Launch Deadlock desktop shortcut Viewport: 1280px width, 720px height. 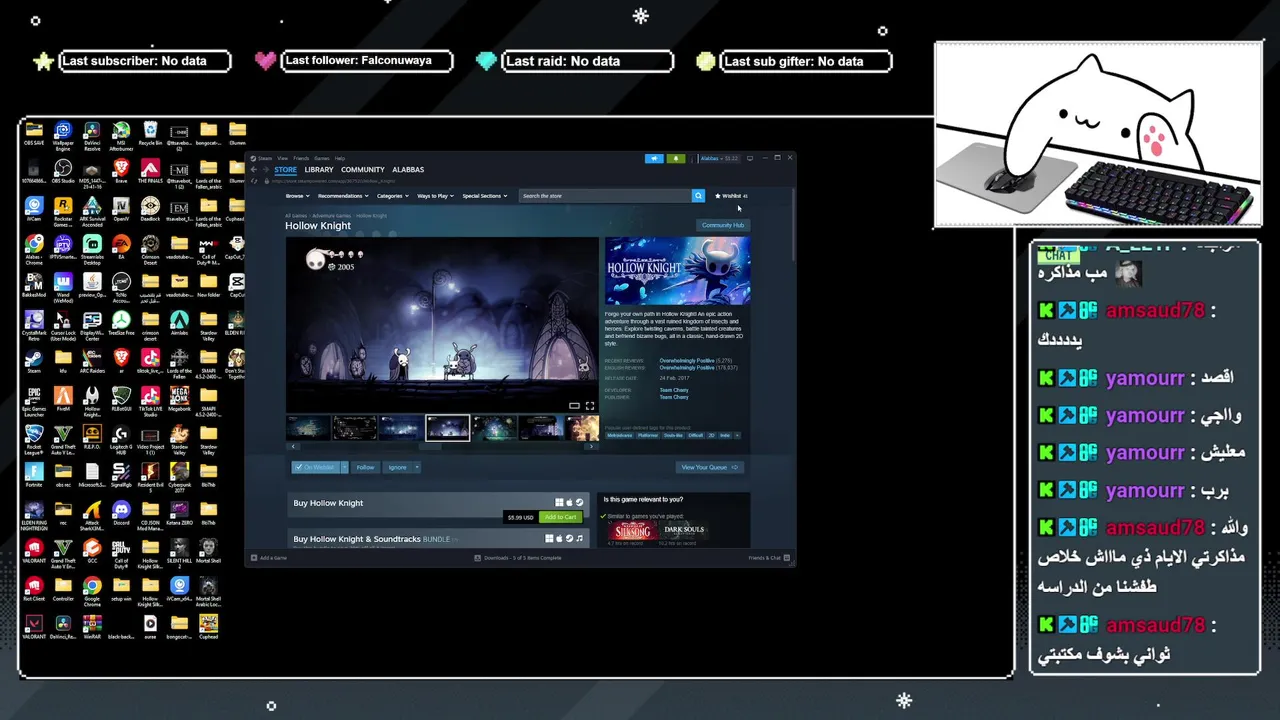150,211
